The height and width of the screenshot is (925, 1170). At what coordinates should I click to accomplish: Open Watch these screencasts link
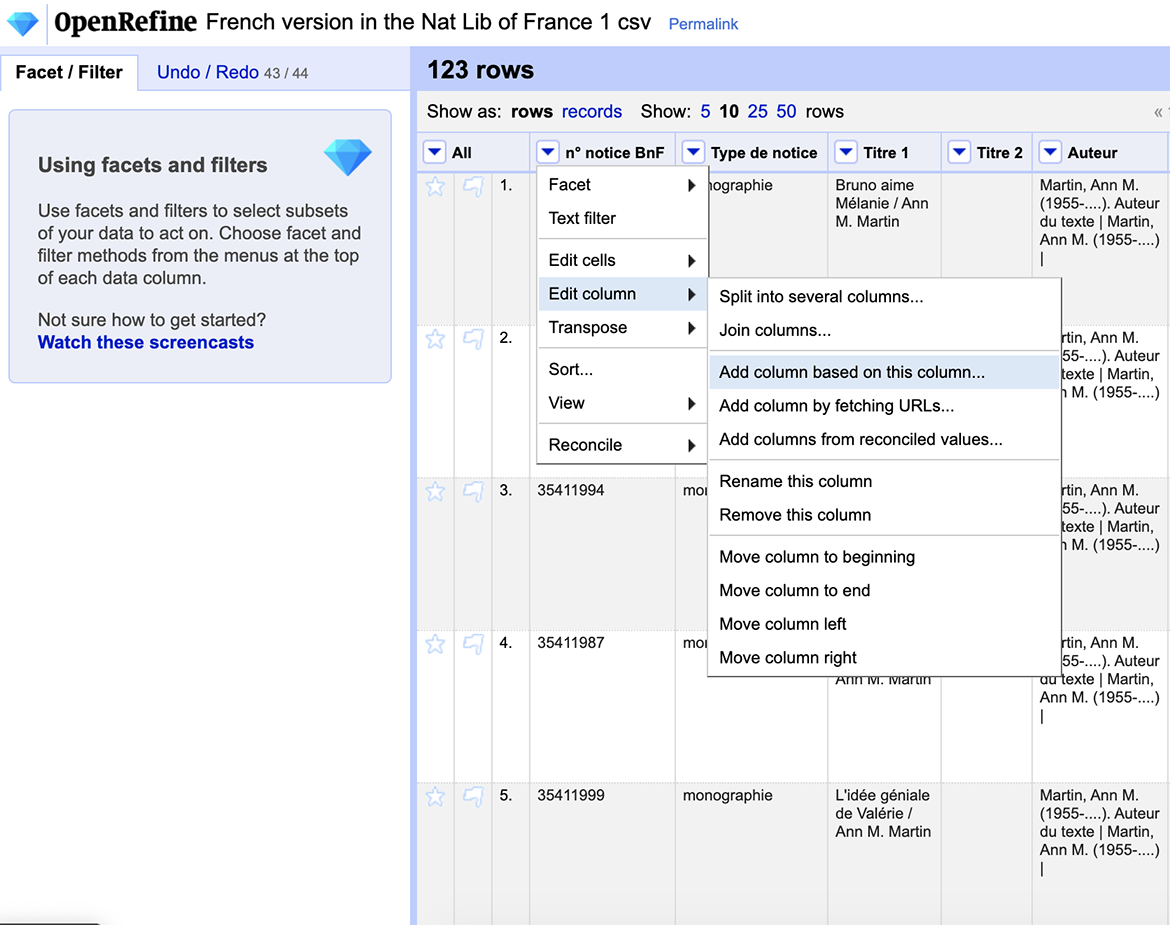(146, 342)
